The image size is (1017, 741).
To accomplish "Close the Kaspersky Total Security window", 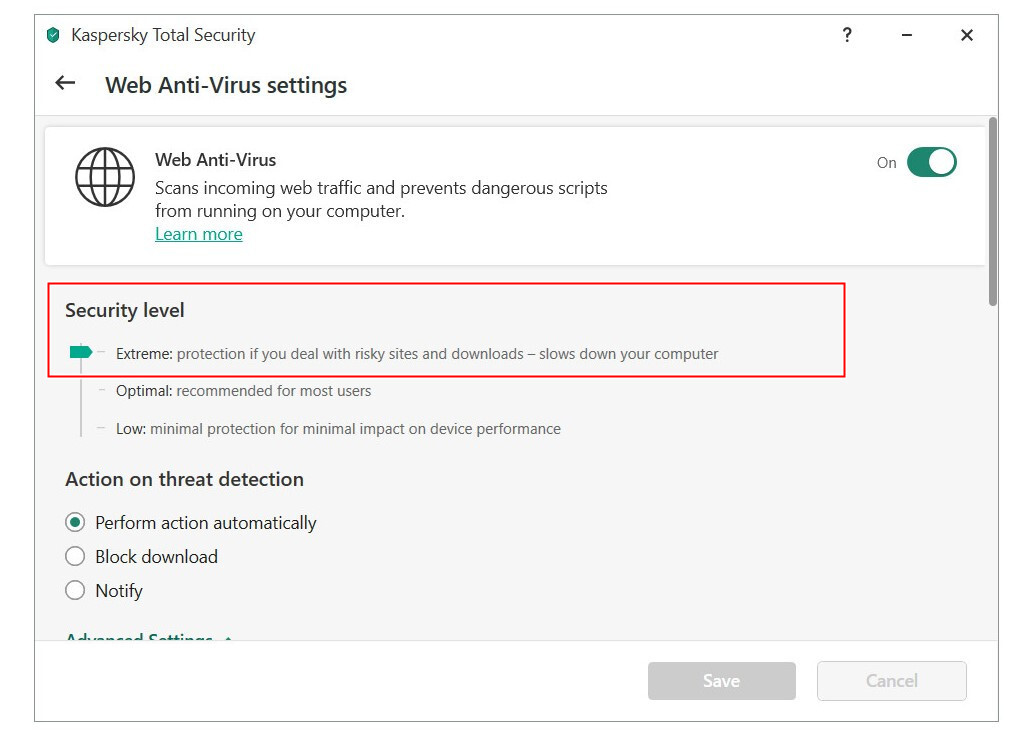I will (967, 35).
